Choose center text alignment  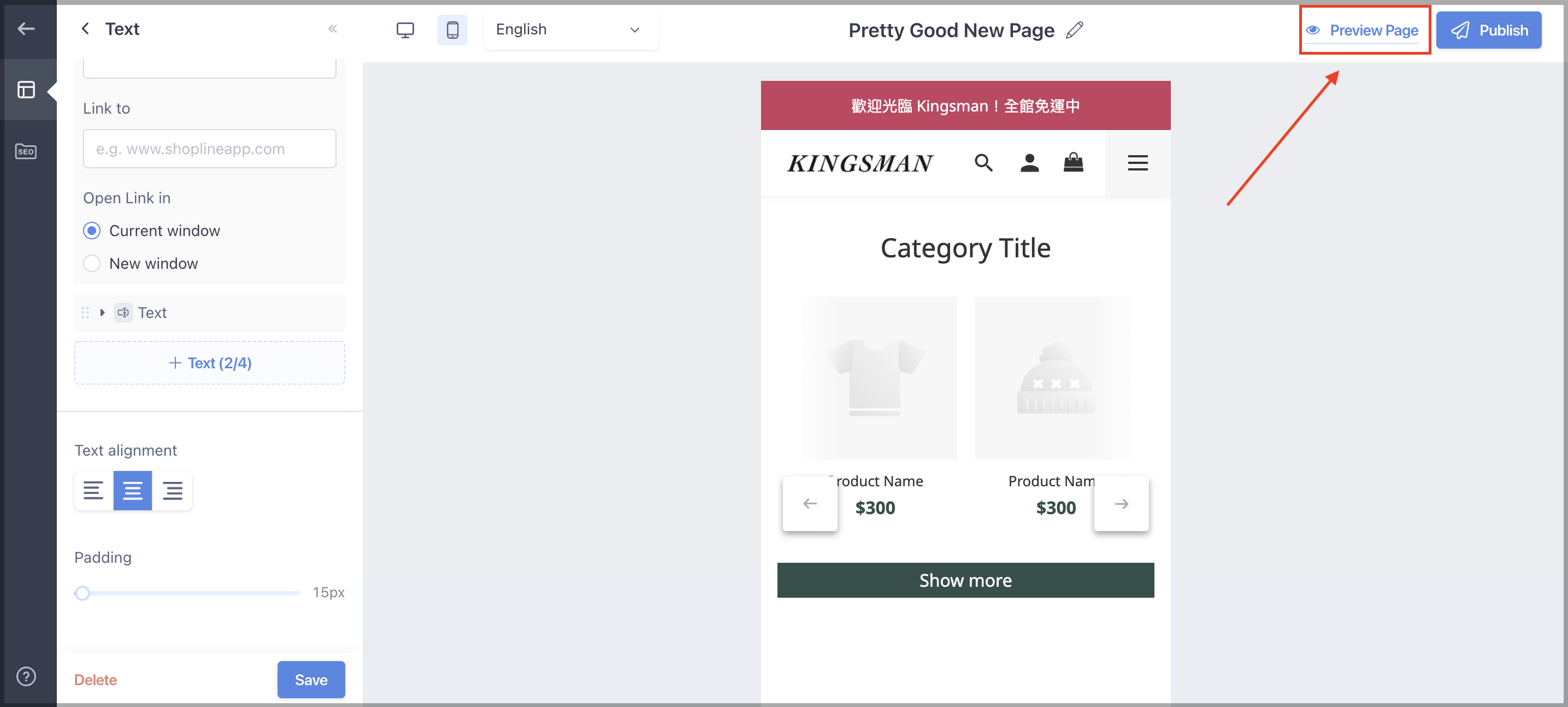133,490
